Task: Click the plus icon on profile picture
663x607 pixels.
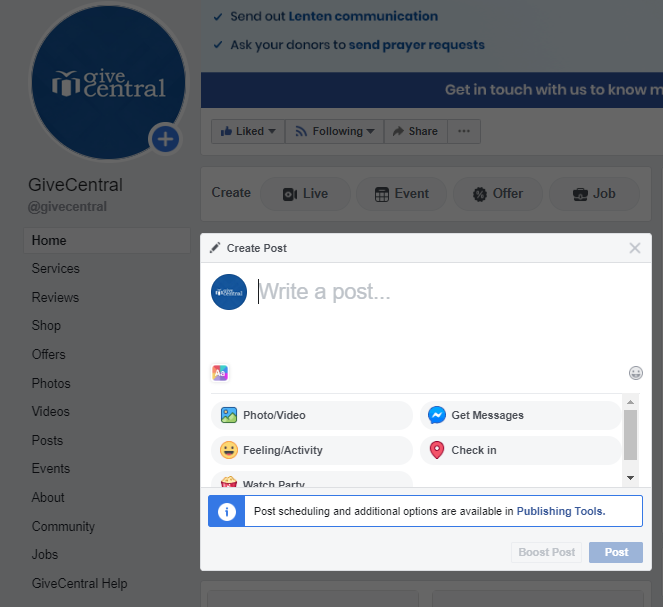Action: coord(165,139)
